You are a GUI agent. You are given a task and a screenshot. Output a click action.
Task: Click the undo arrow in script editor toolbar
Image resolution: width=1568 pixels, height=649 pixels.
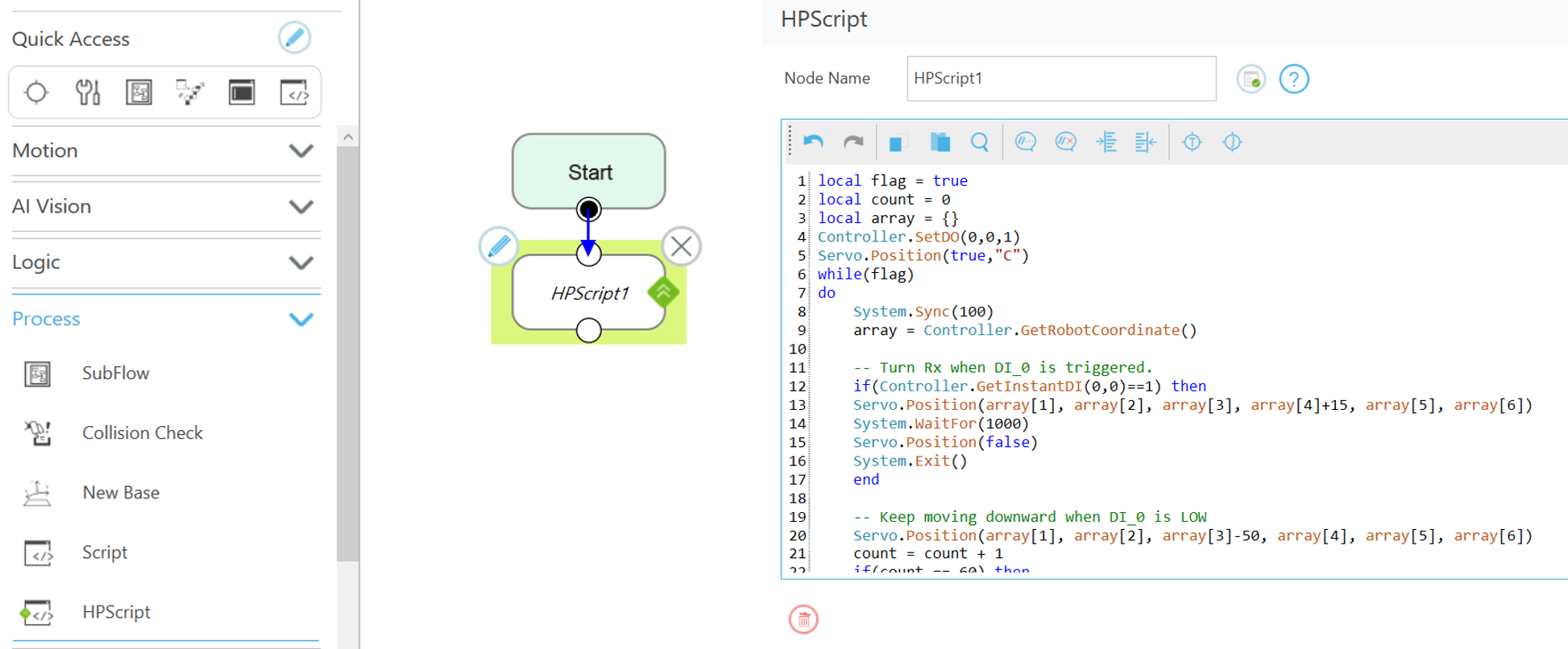click(813, 143)
